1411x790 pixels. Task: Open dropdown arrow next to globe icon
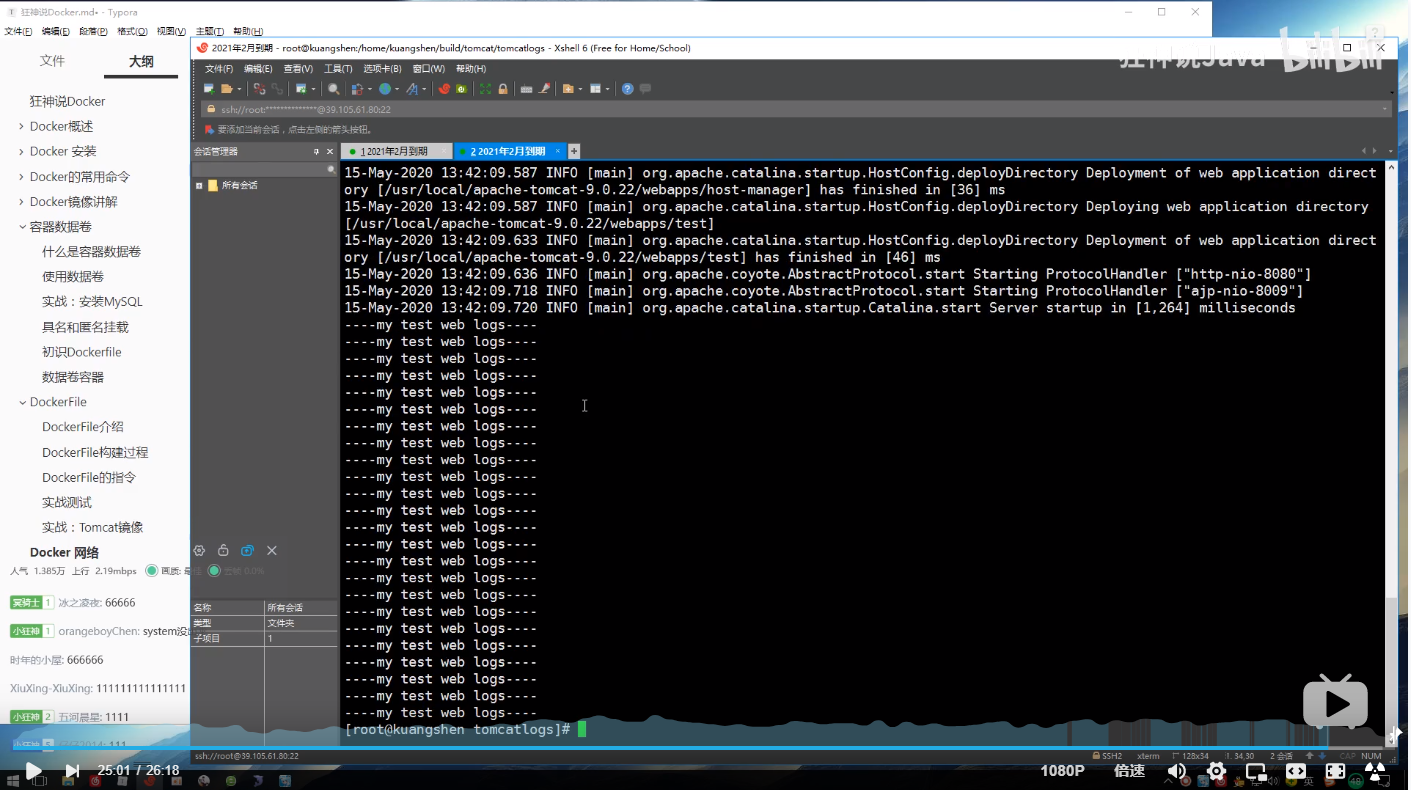[x=397, y=89]
